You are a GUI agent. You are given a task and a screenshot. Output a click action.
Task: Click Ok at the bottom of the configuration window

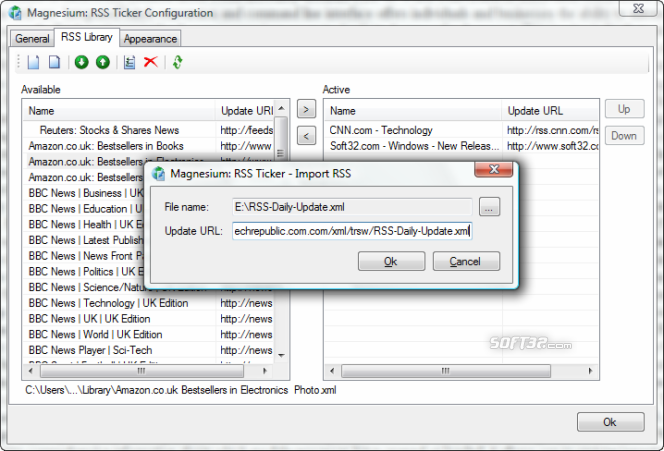point(611,422)
